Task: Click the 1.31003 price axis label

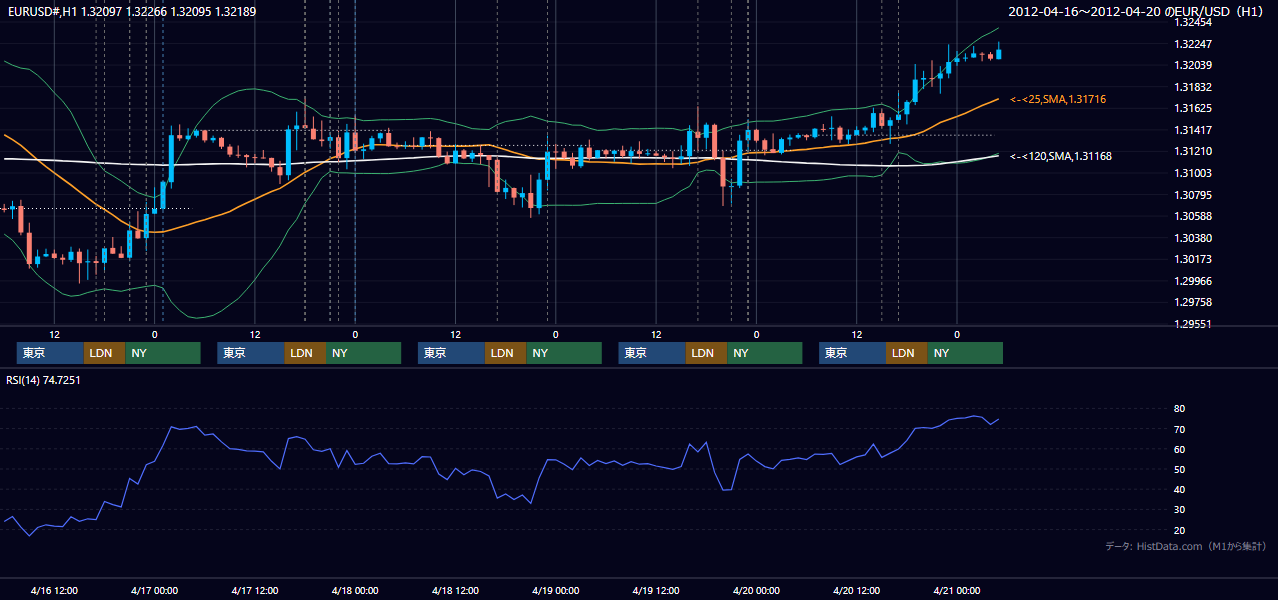Action: click(x=1192, y=173)
